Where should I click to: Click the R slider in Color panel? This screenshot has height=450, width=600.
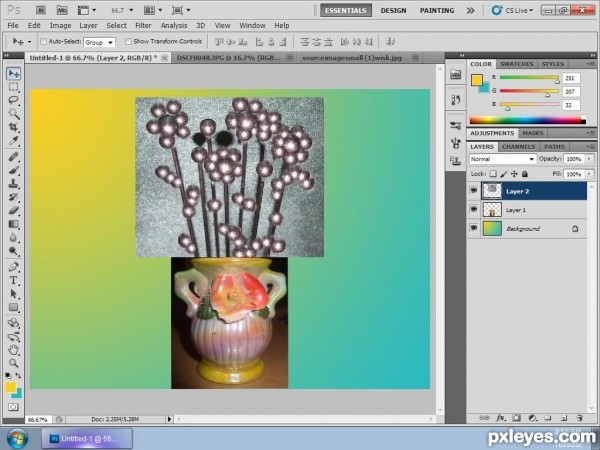click(x=529, y=78)
